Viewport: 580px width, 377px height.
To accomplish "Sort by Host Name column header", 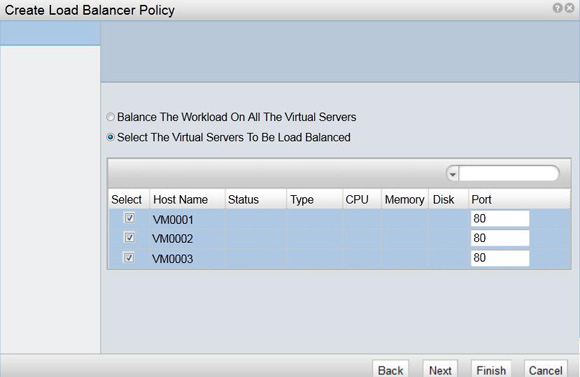I will tap(187, 199).
